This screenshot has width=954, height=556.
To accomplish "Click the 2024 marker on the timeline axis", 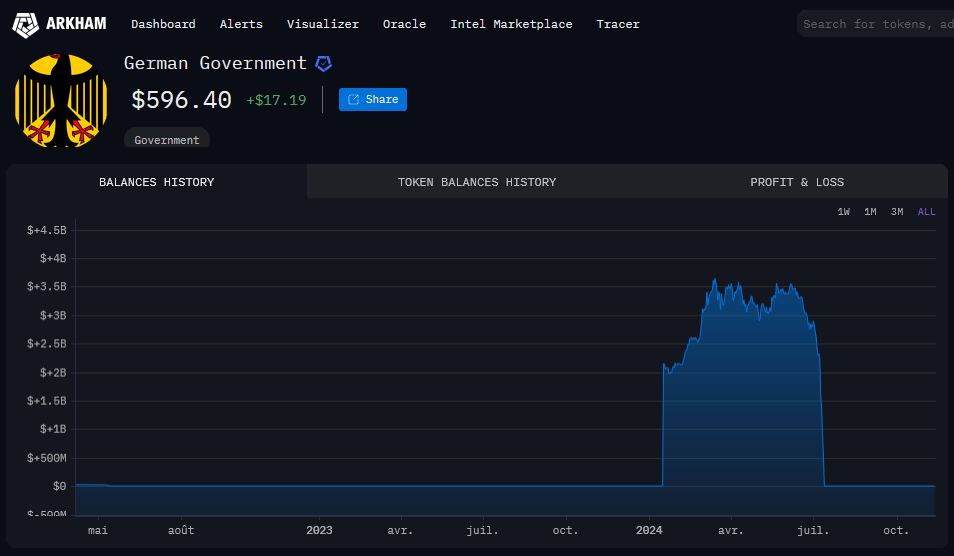I will (649, 531).
